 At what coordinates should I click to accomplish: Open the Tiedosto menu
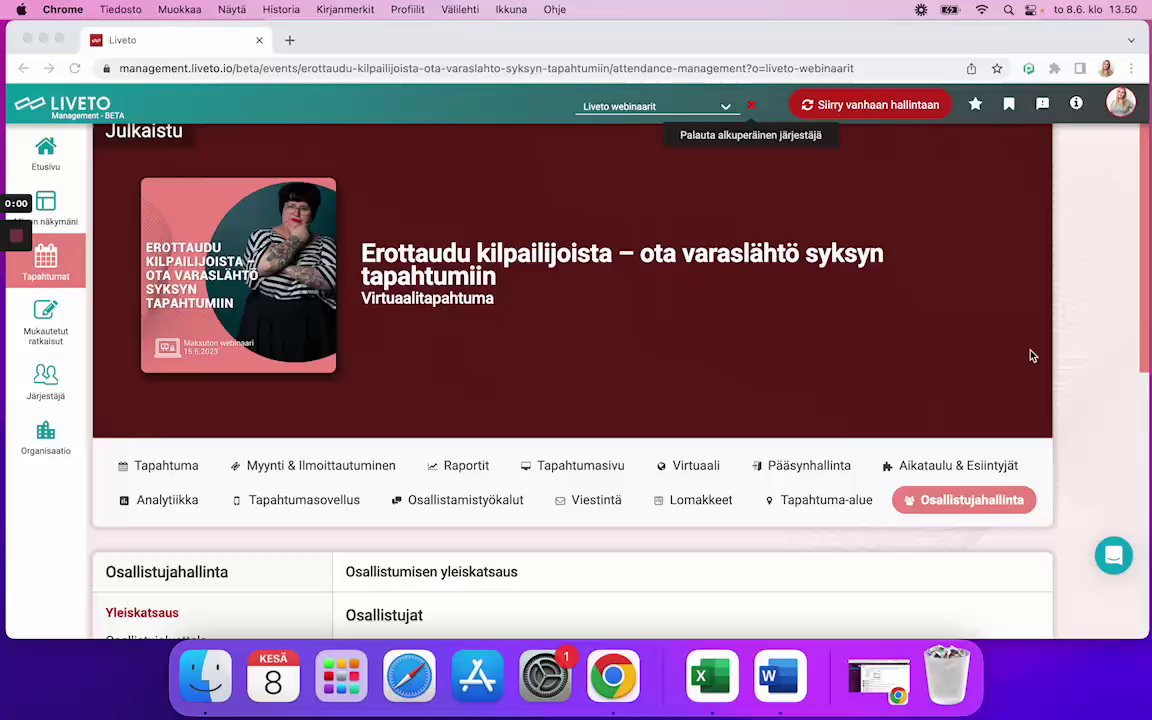click(120, 10)
